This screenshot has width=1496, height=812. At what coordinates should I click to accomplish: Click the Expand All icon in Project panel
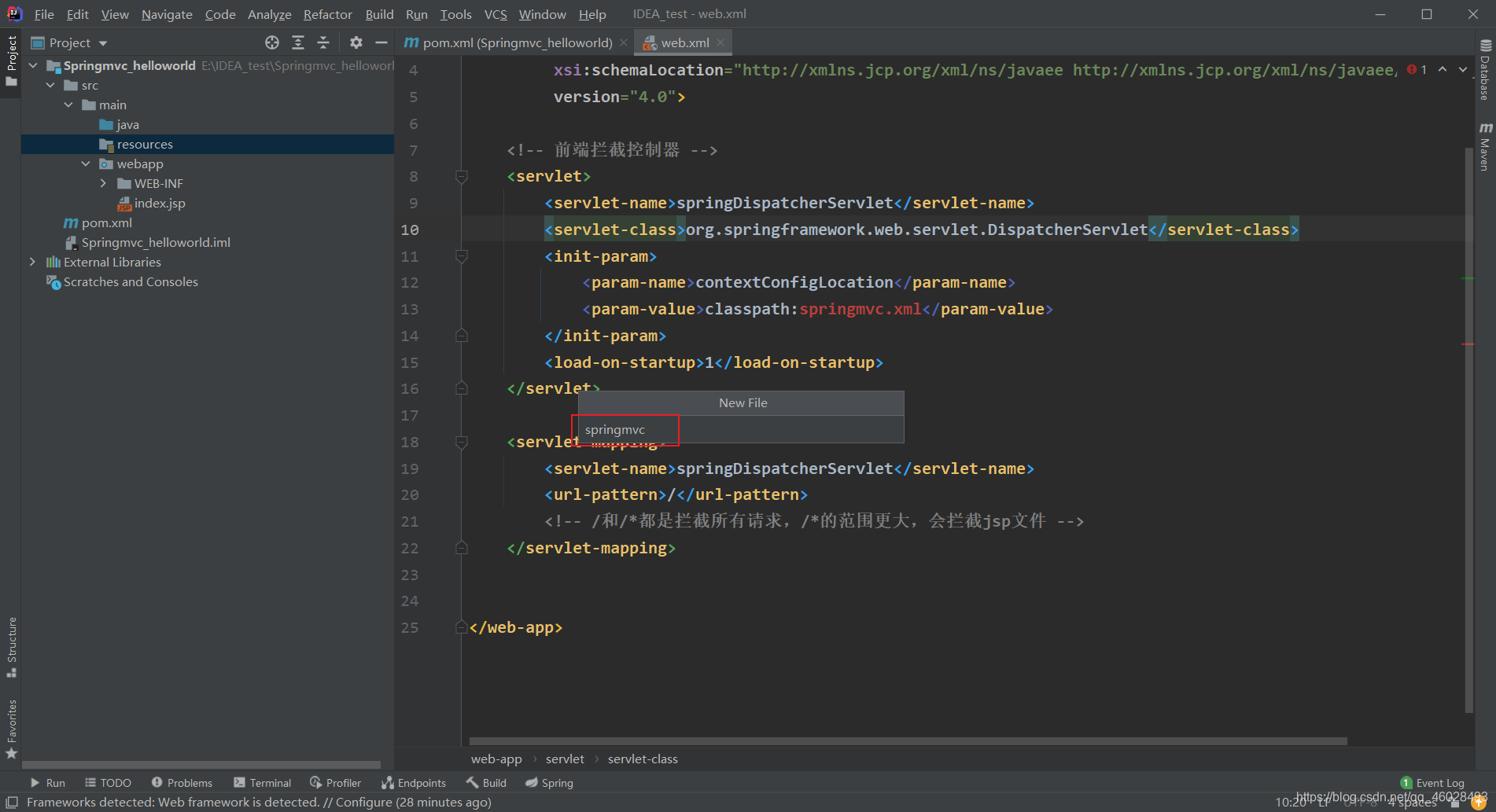tap(298, 42)
